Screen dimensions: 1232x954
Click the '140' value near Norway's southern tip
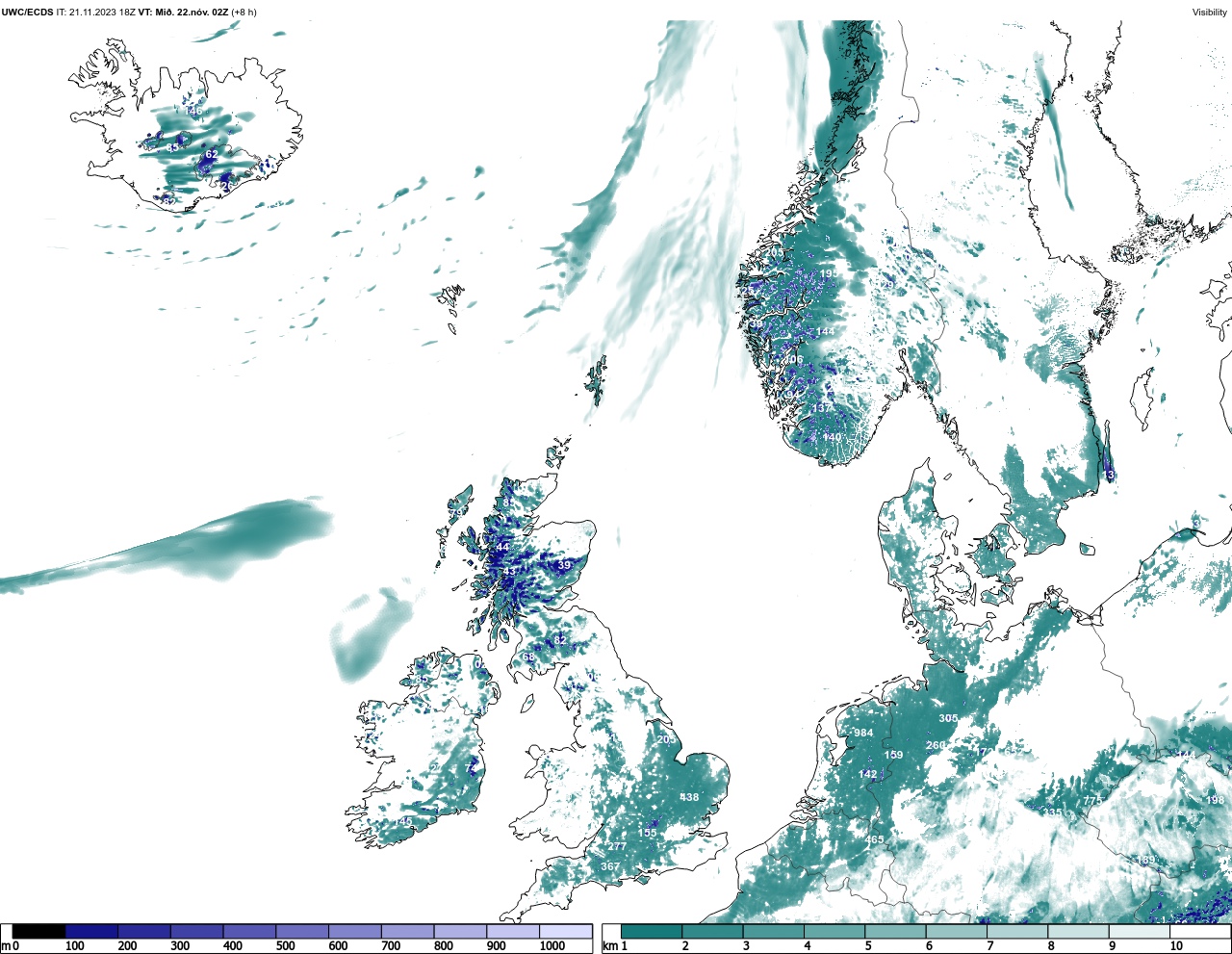point(833,437)
